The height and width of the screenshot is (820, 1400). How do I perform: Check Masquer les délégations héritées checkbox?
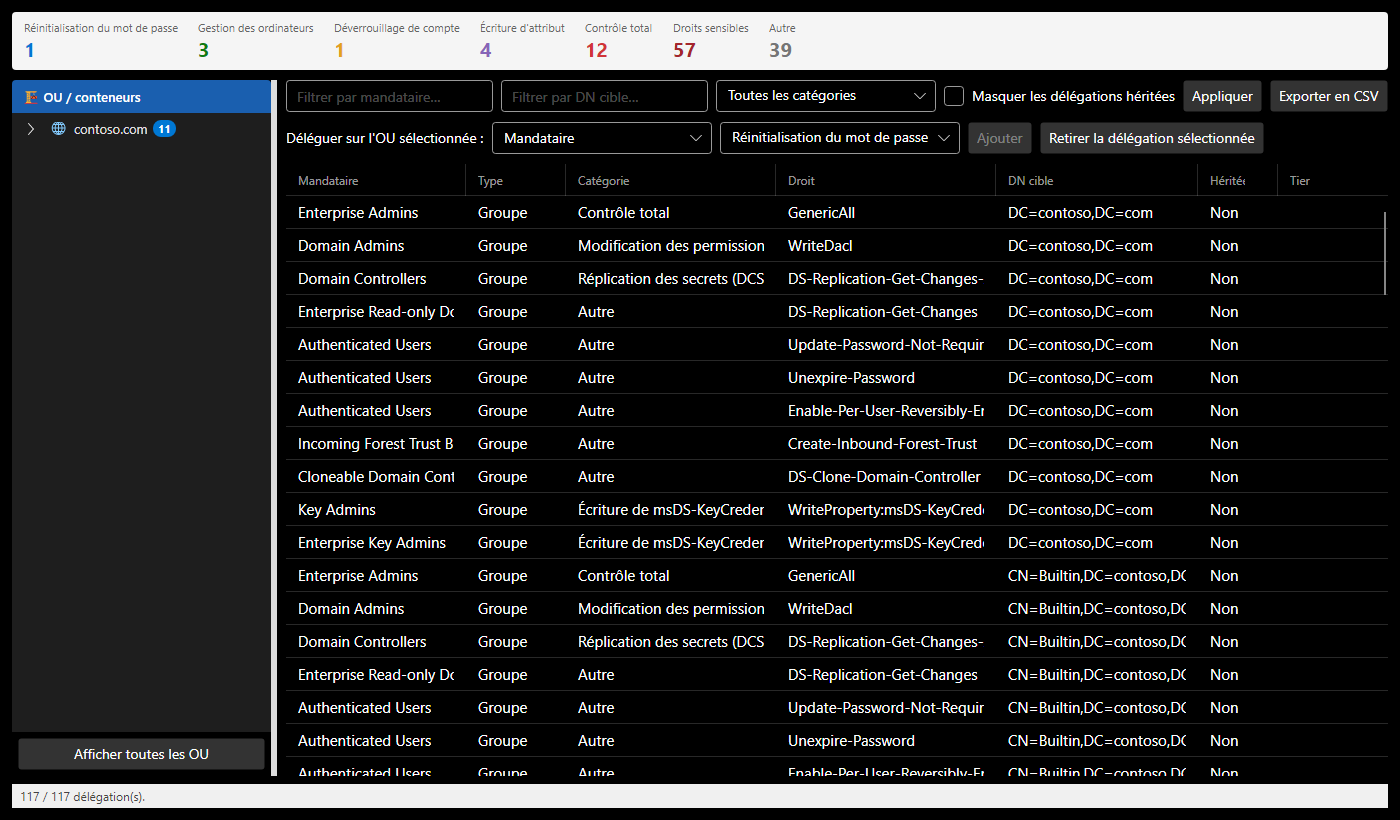pos(954,96)
